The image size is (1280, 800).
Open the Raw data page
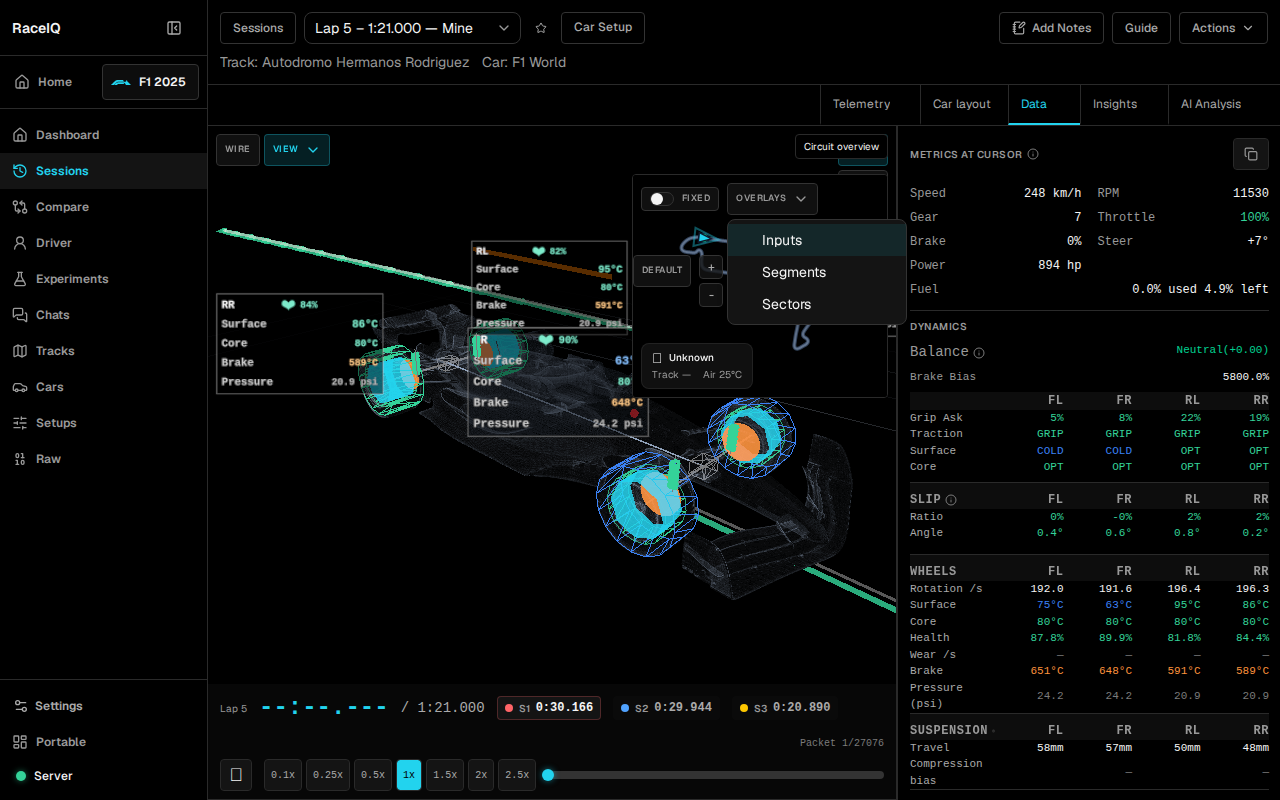(104, 459)
